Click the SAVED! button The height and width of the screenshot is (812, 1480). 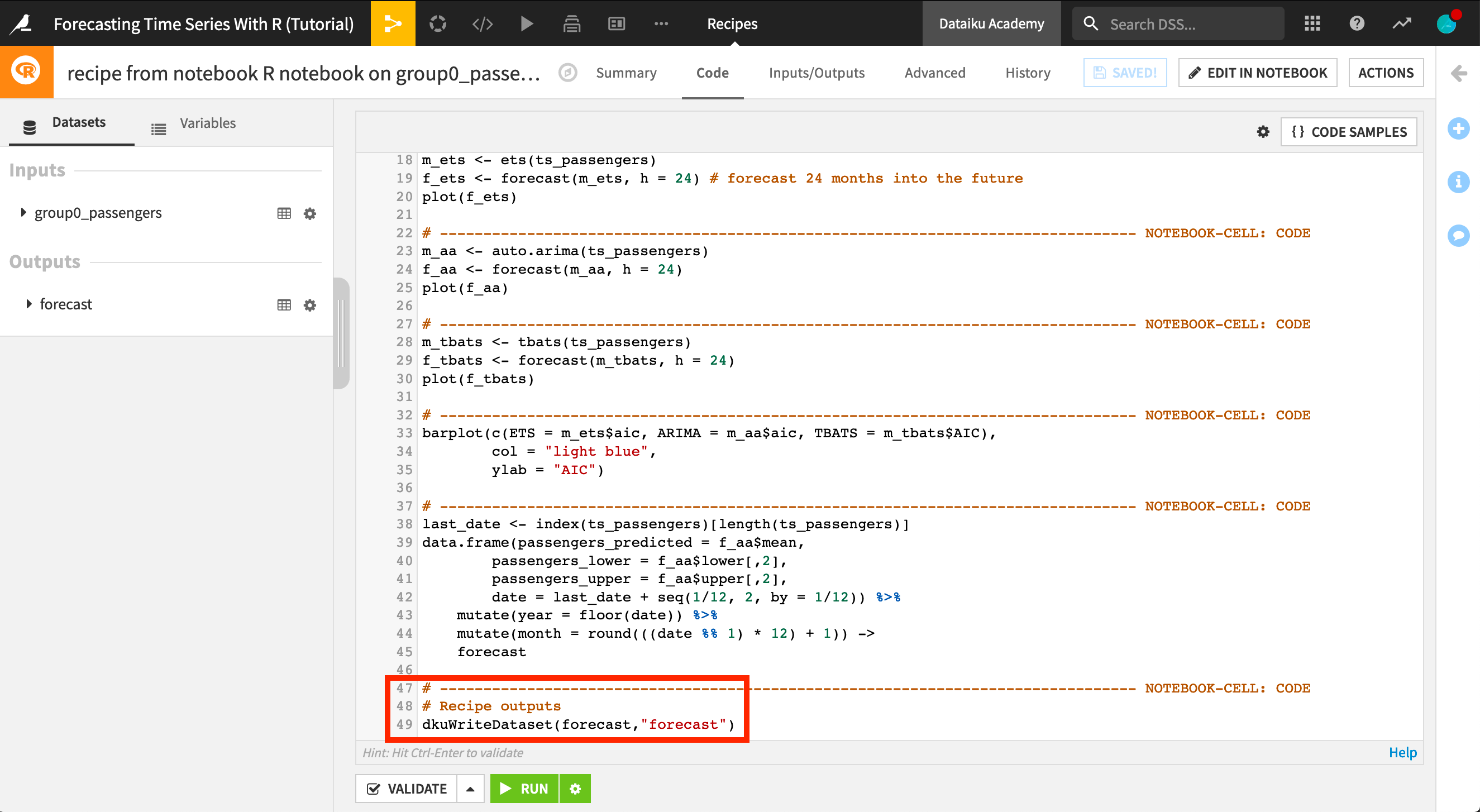coord(1125,73)
